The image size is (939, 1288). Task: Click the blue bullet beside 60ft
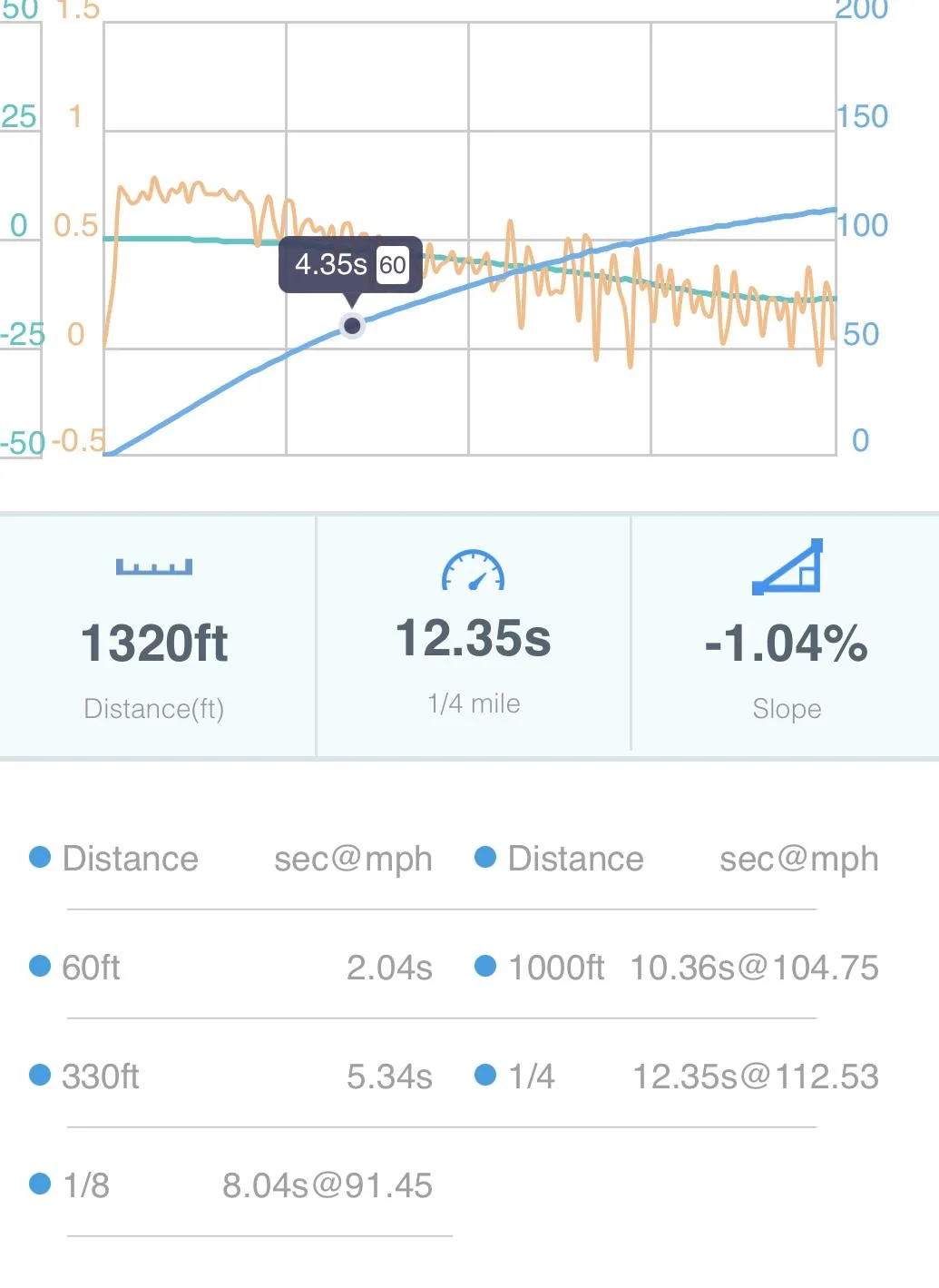pos(40,966)
